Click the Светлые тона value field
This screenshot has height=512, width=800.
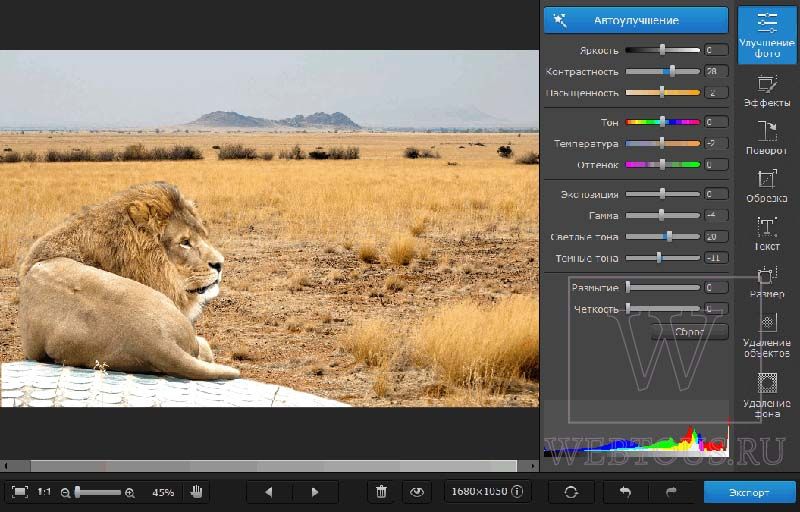point(716,236)
